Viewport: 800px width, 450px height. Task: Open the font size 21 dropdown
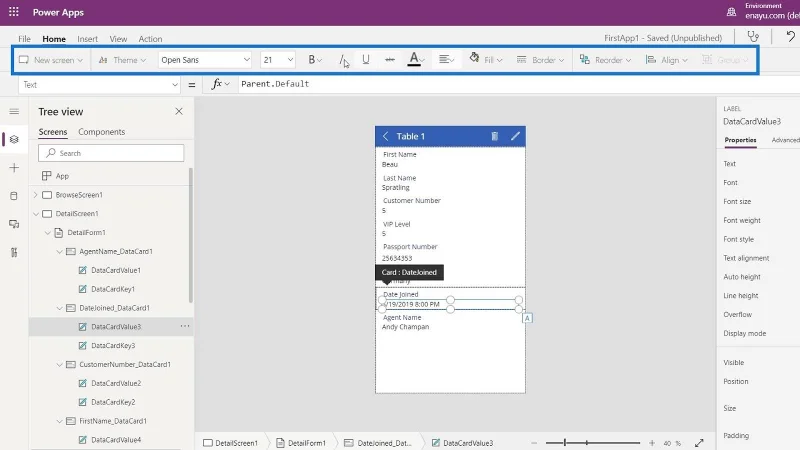click(x=278, y=60)
